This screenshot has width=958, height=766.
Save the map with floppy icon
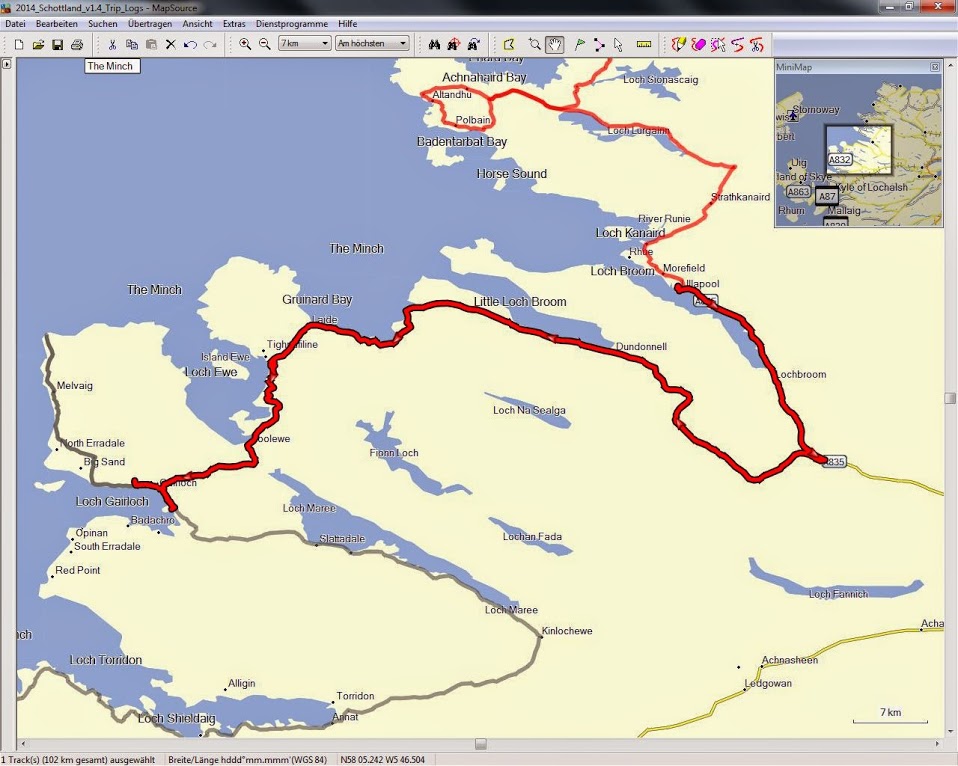57,44
